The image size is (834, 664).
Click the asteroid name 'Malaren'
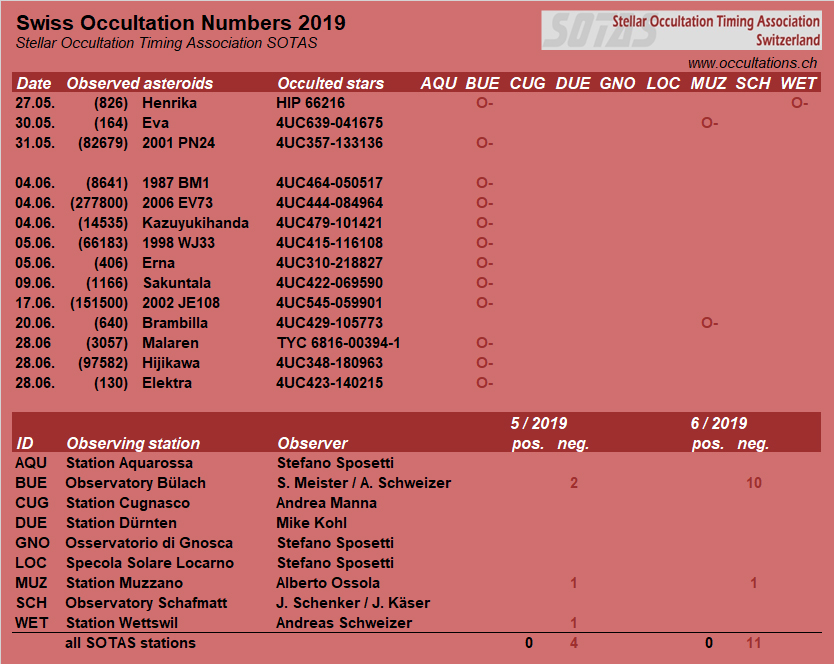[170, 343]
